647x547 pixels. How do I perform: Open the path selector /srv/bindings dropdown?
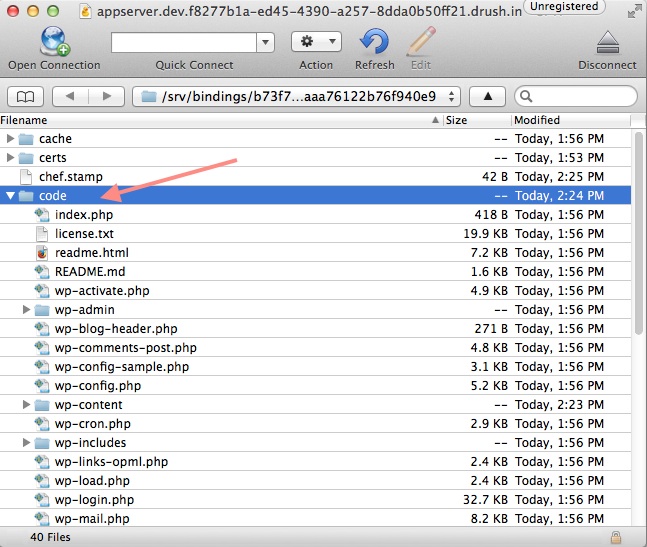pyautogui.click(x=296, y=97)
